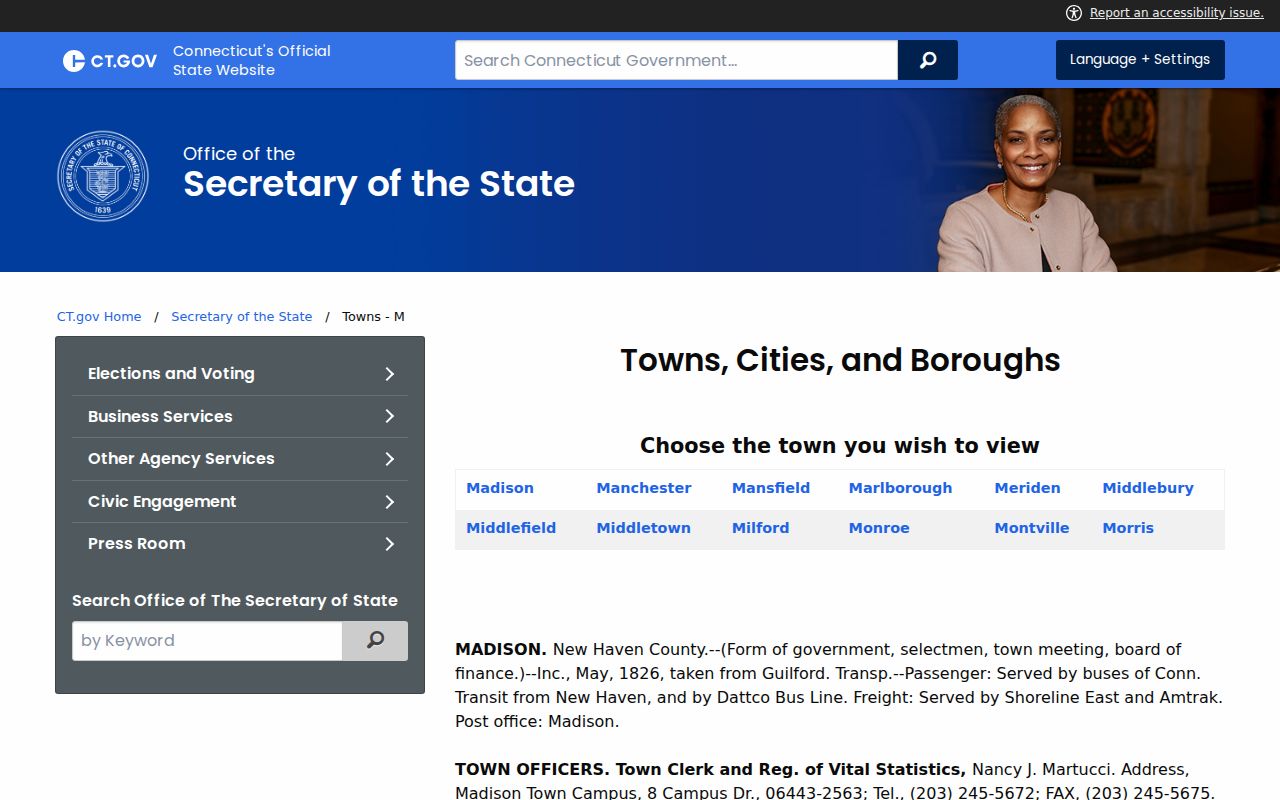This screenshot has width=1280, height=800.
Task: Click the TOWN OFFICERS bold text
Action: click(x=531, y=770)
